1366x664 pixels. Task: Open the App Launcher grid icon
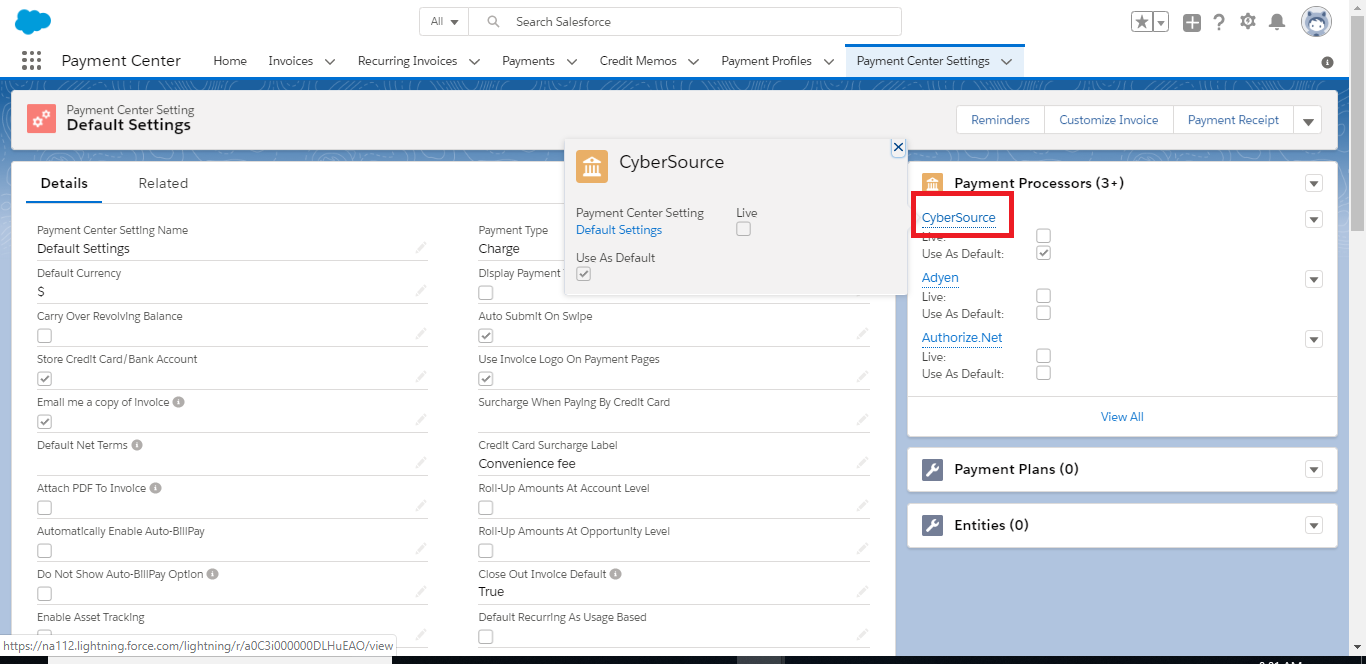coord(31,61)
